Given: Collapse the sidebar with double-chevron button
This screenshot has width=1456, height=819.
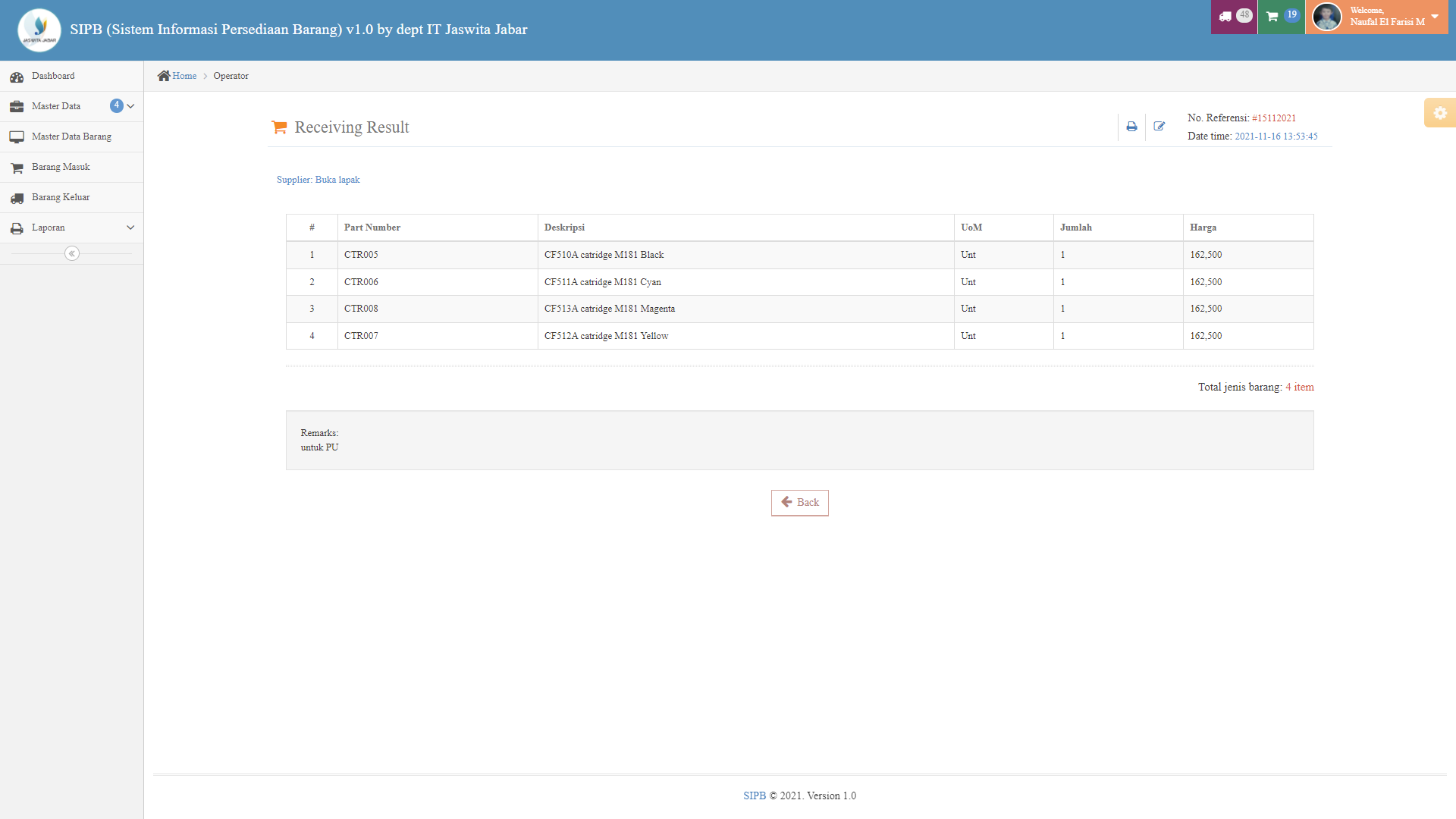Looking at the screenshot, I should 72,253.
